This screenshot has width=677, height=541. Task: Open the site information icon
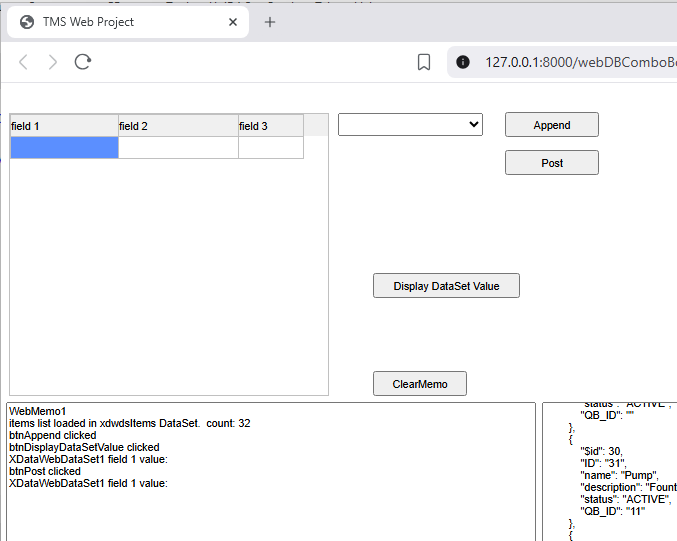(463, 62)
